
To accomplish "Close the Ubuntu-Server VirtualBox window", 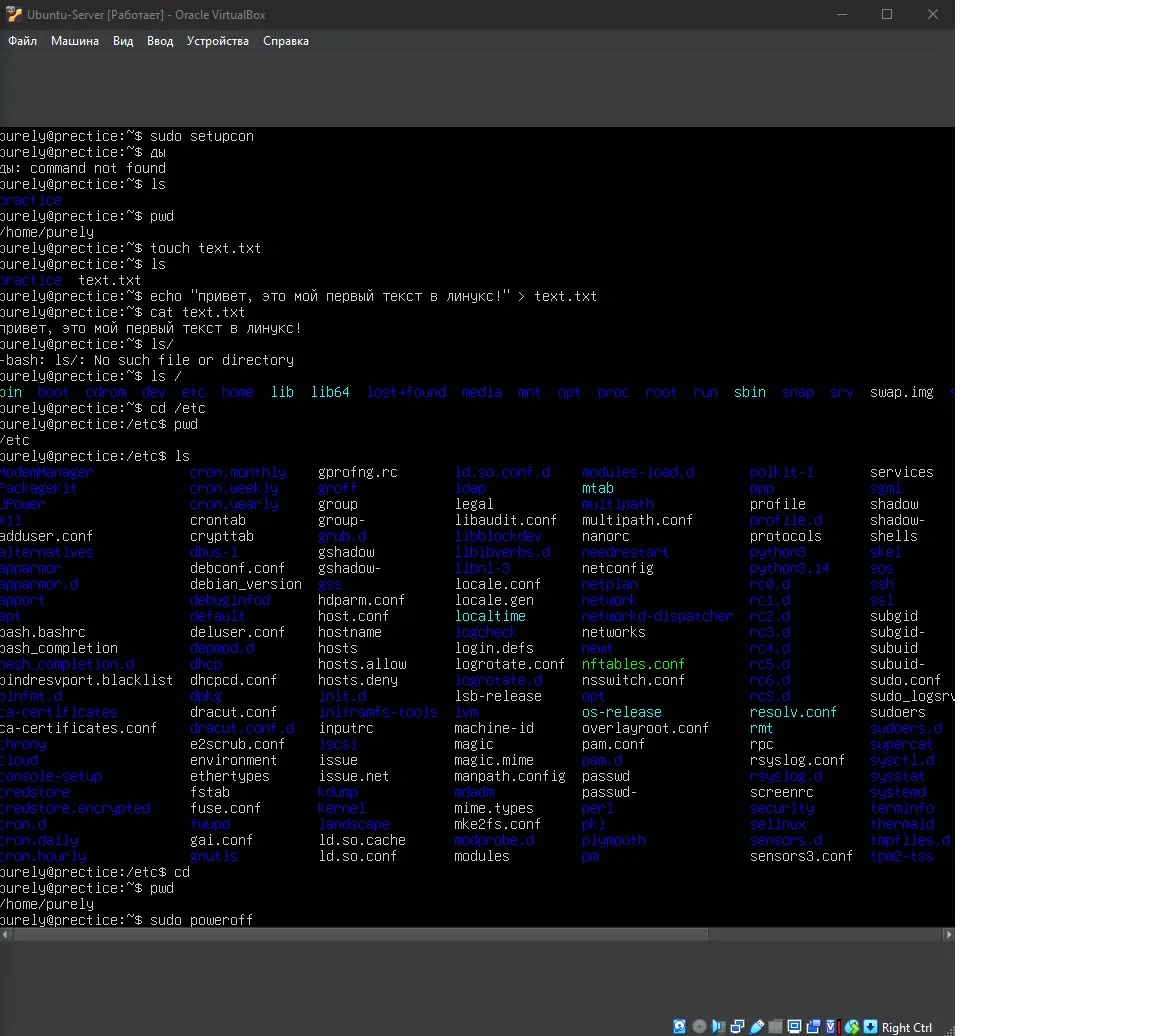I will pos(932,15).
